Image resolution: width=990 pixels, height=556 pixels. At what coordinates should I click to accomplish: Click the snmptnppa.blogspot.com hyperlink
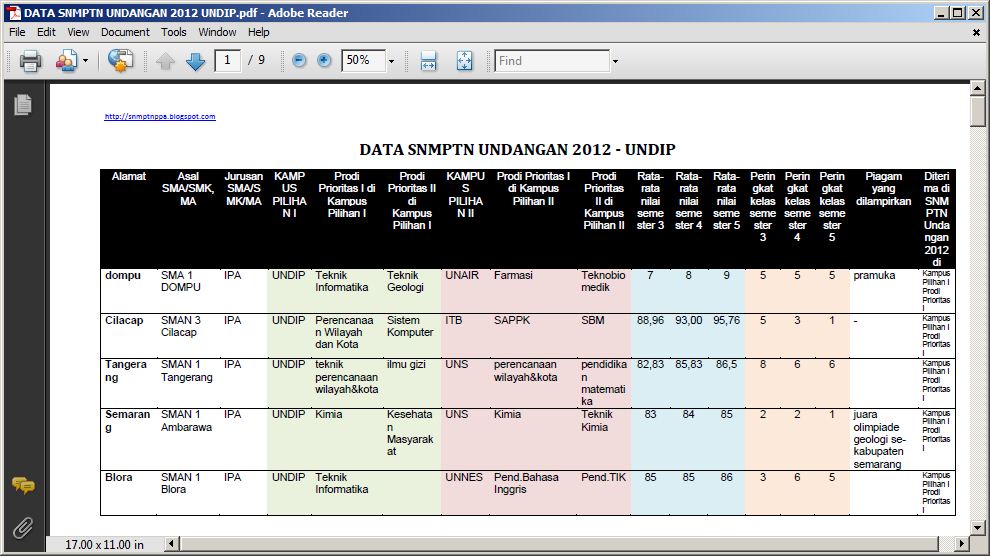pos(160,117)
